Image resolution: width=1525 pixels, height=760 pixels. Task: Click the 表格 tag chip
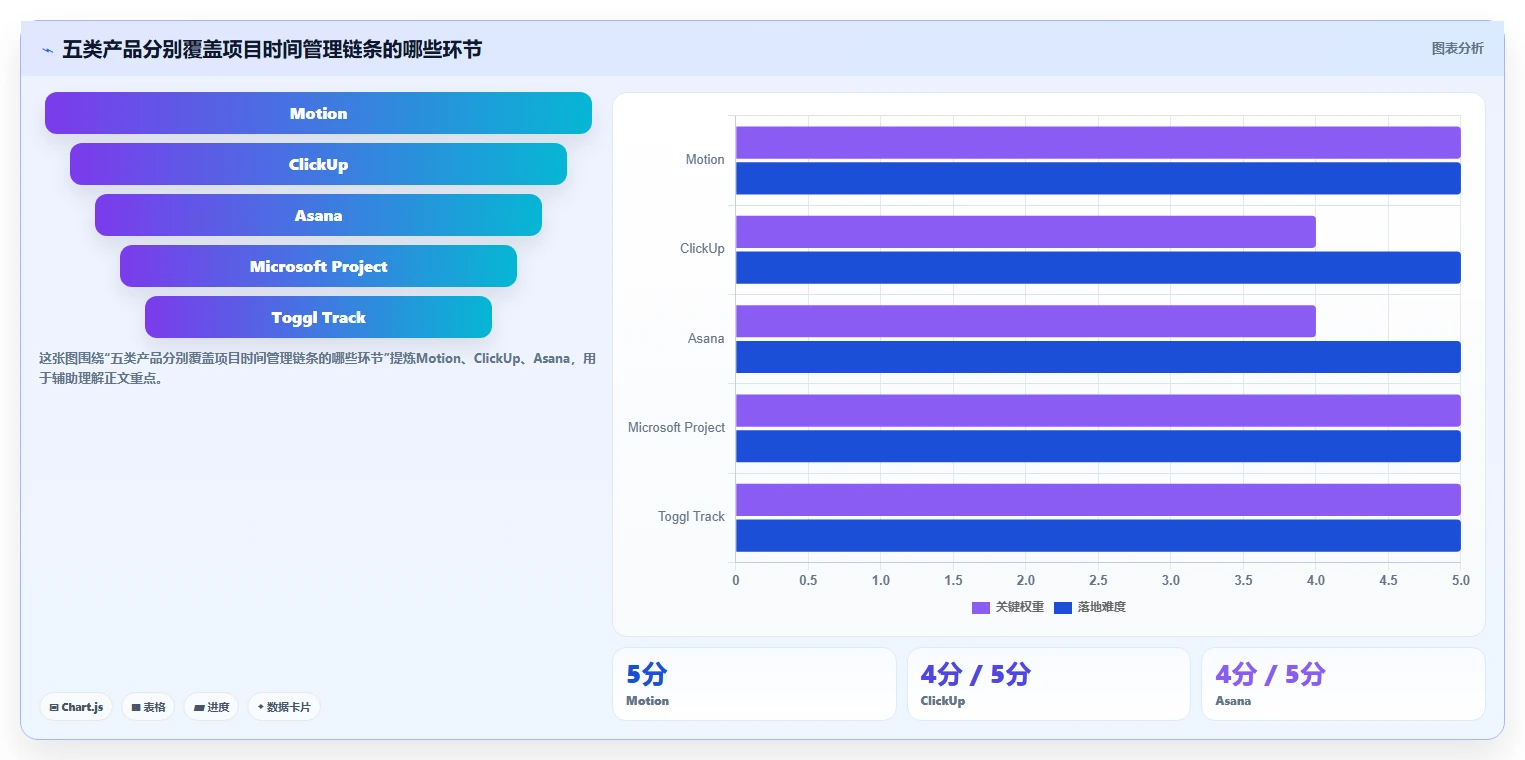click(x=148, y=707)
